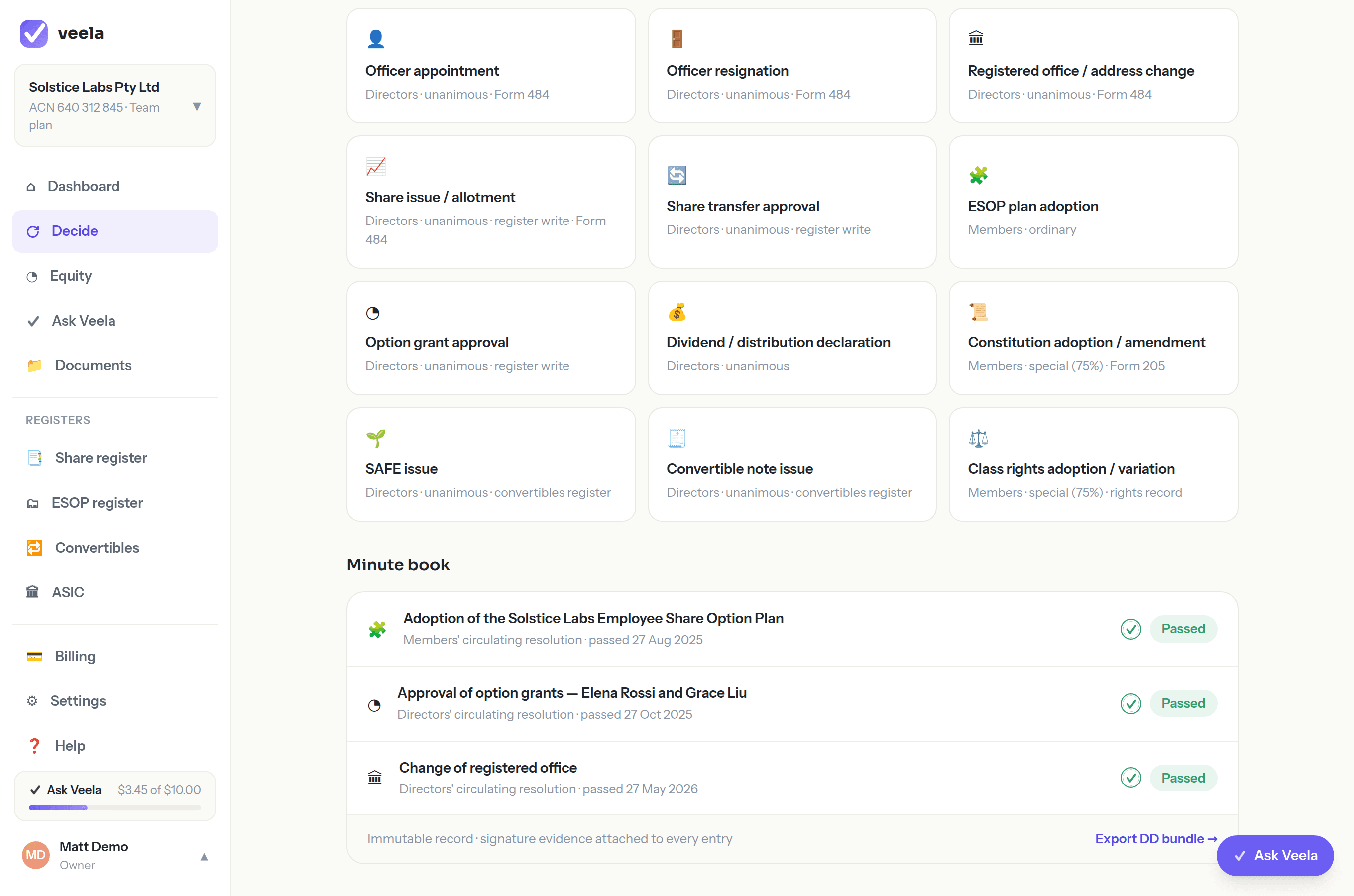Click check circle for Employee Share Option Plan
The image size is (1354, 896).
(x=1130, y=629)
